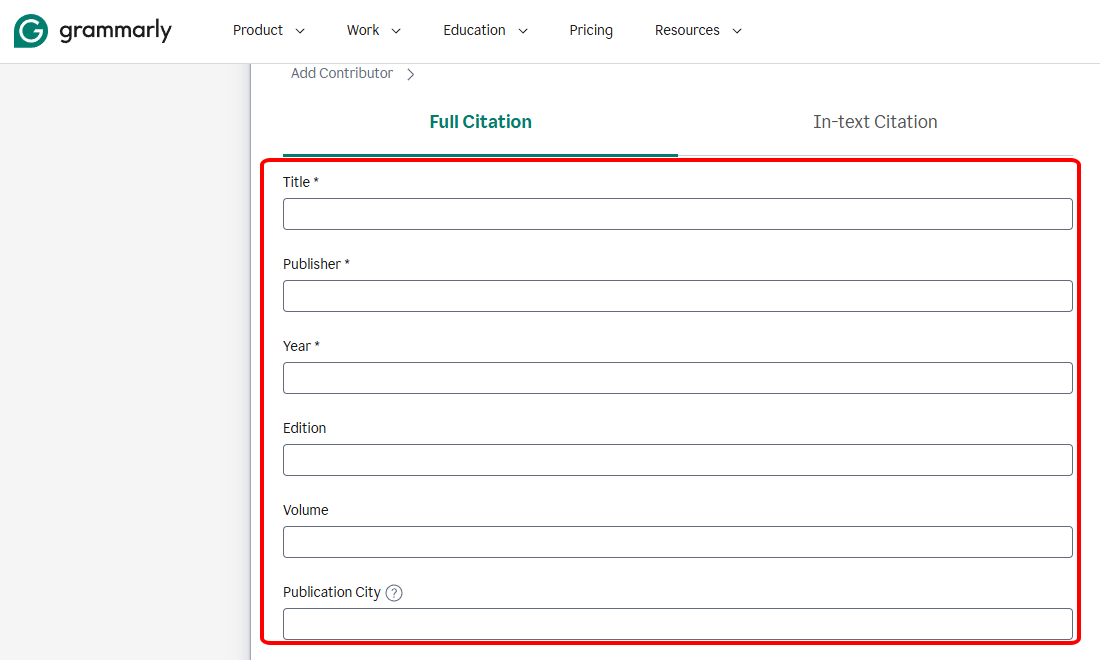Focus the Edition input field
The image size is (1100, 660).
coord(678,460)
